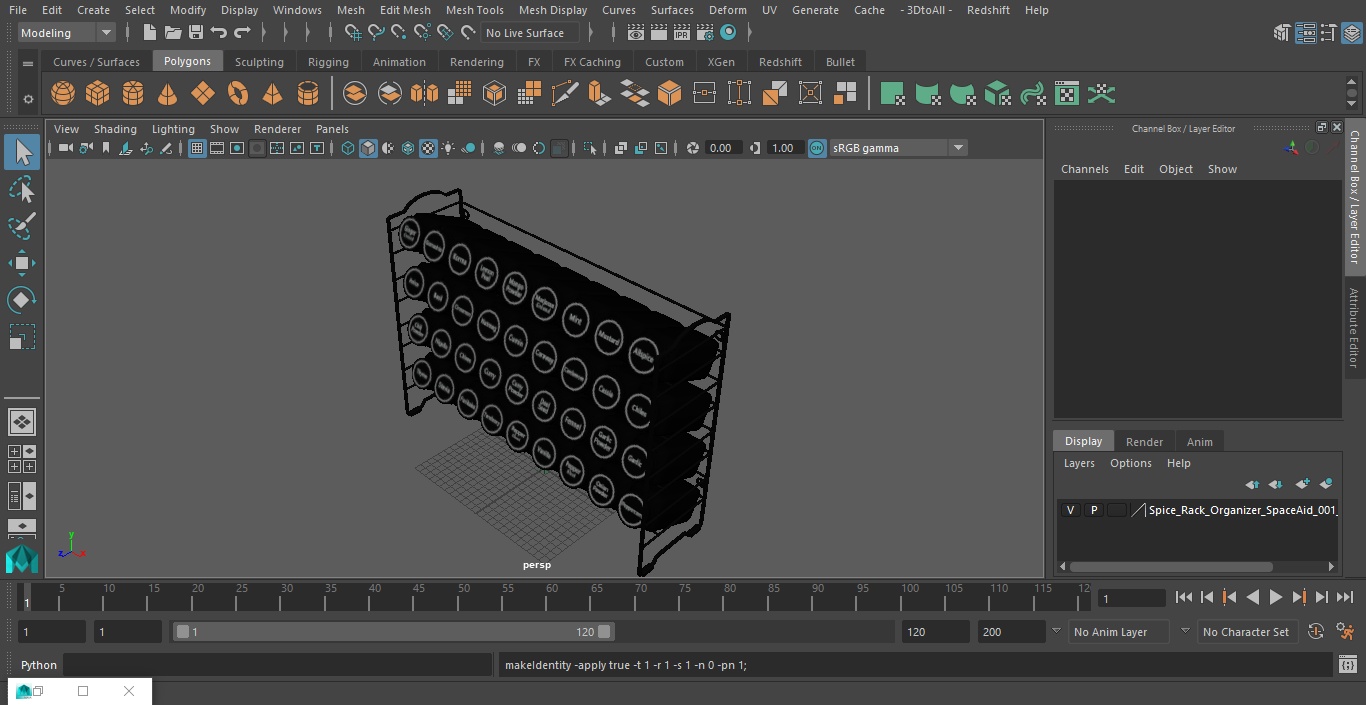Activate the Rotate tool
The width and height of the screenshot is (1366, 705).
click(22, 300)
